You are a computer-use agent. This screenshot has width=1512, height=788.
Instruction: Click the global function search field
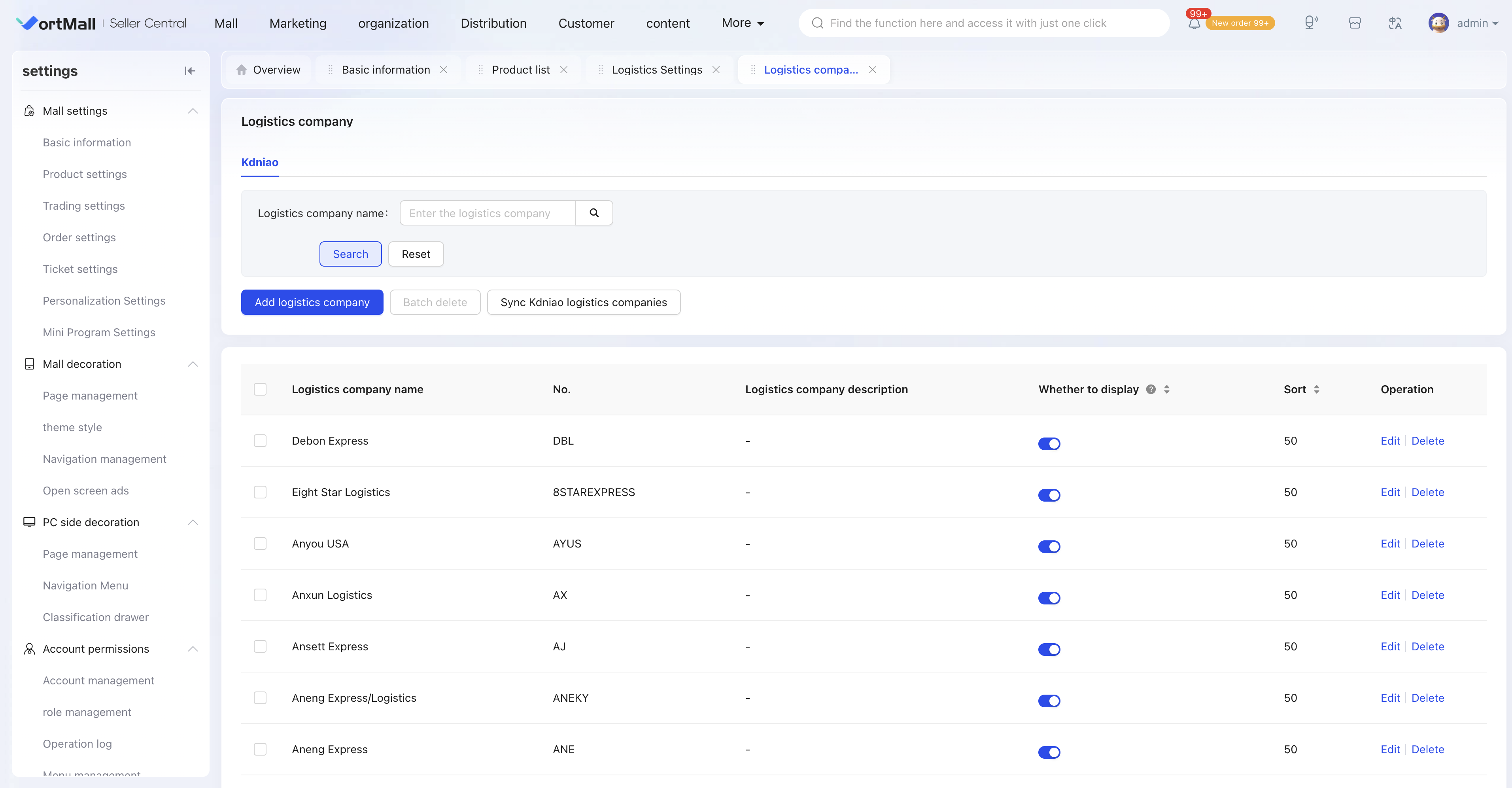(x=984, y=23)
